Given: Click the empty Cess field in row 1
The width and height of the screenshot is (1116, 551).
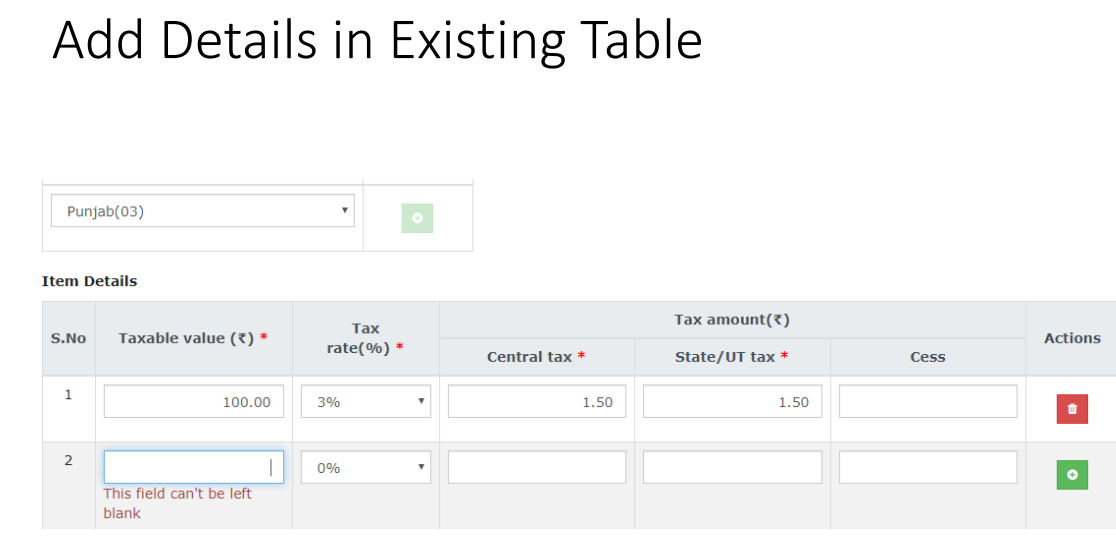Looking at the screenshot, I should [x=928, y=402].
